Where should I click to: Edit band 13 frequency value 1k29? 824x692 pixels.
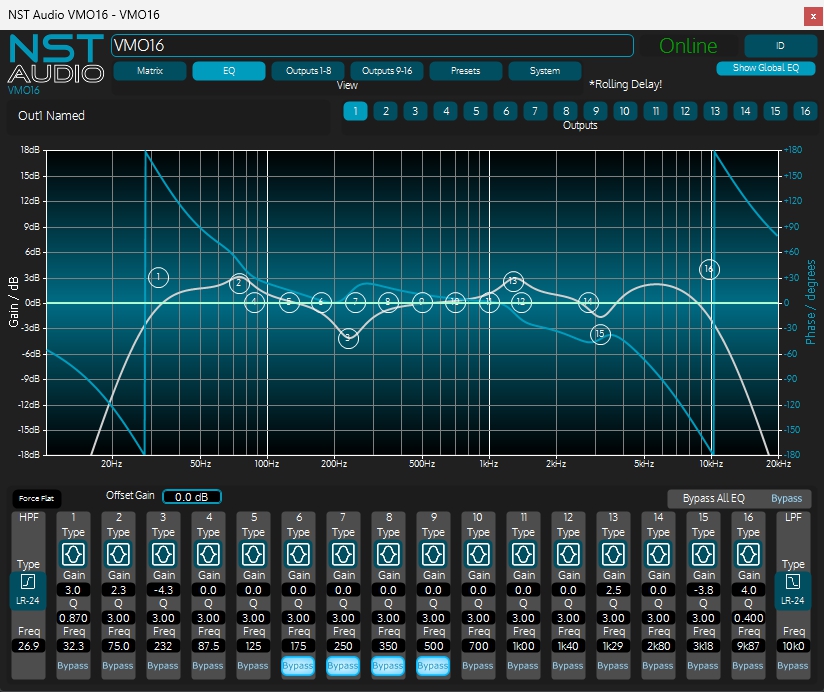613,646
